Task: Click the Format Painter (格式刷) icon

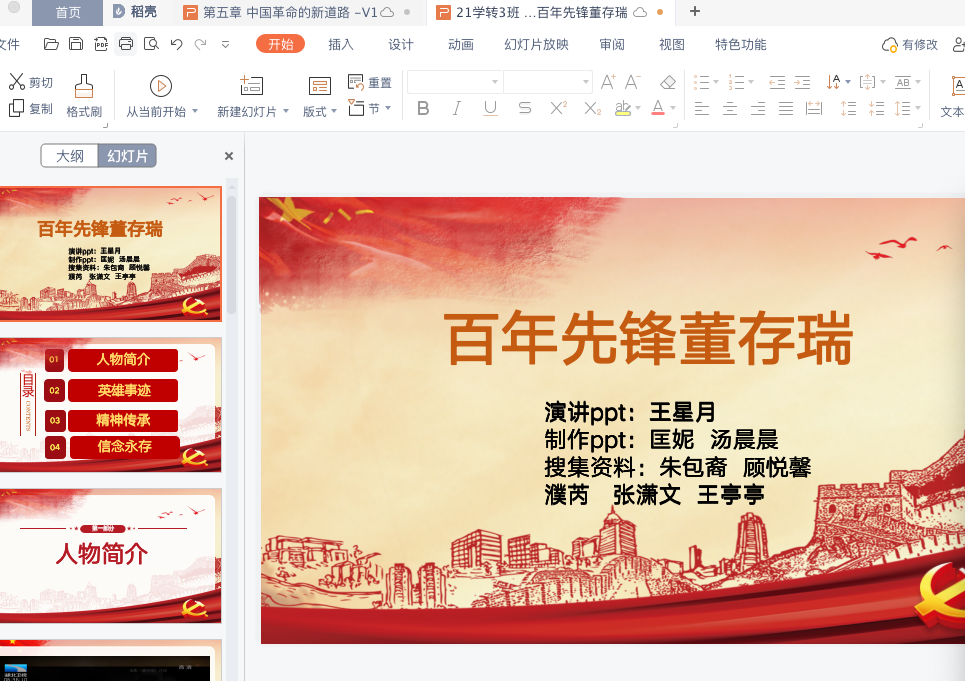Action: pos(84,87)
